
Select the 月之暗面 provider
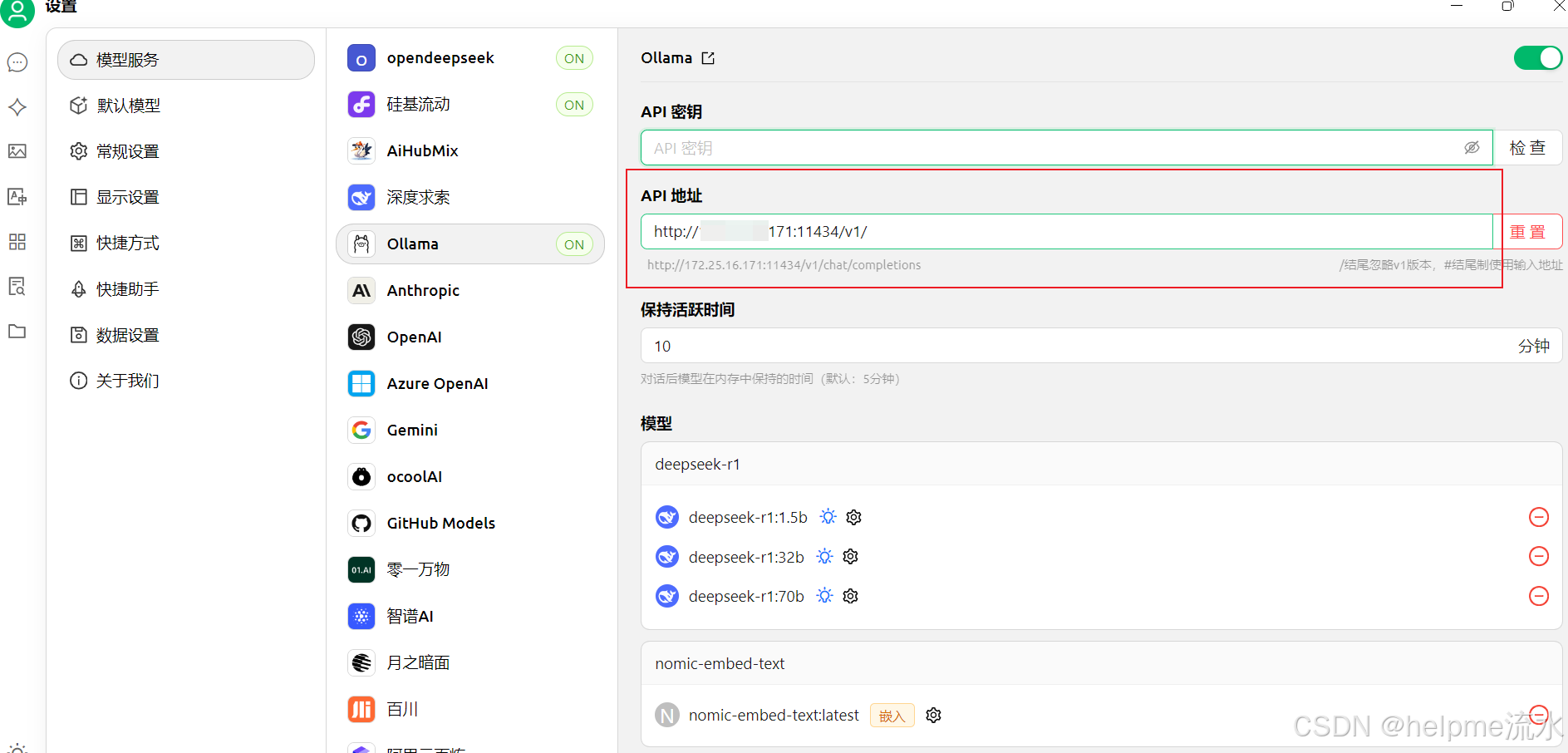pyautogui.click(x=470, y=663)
